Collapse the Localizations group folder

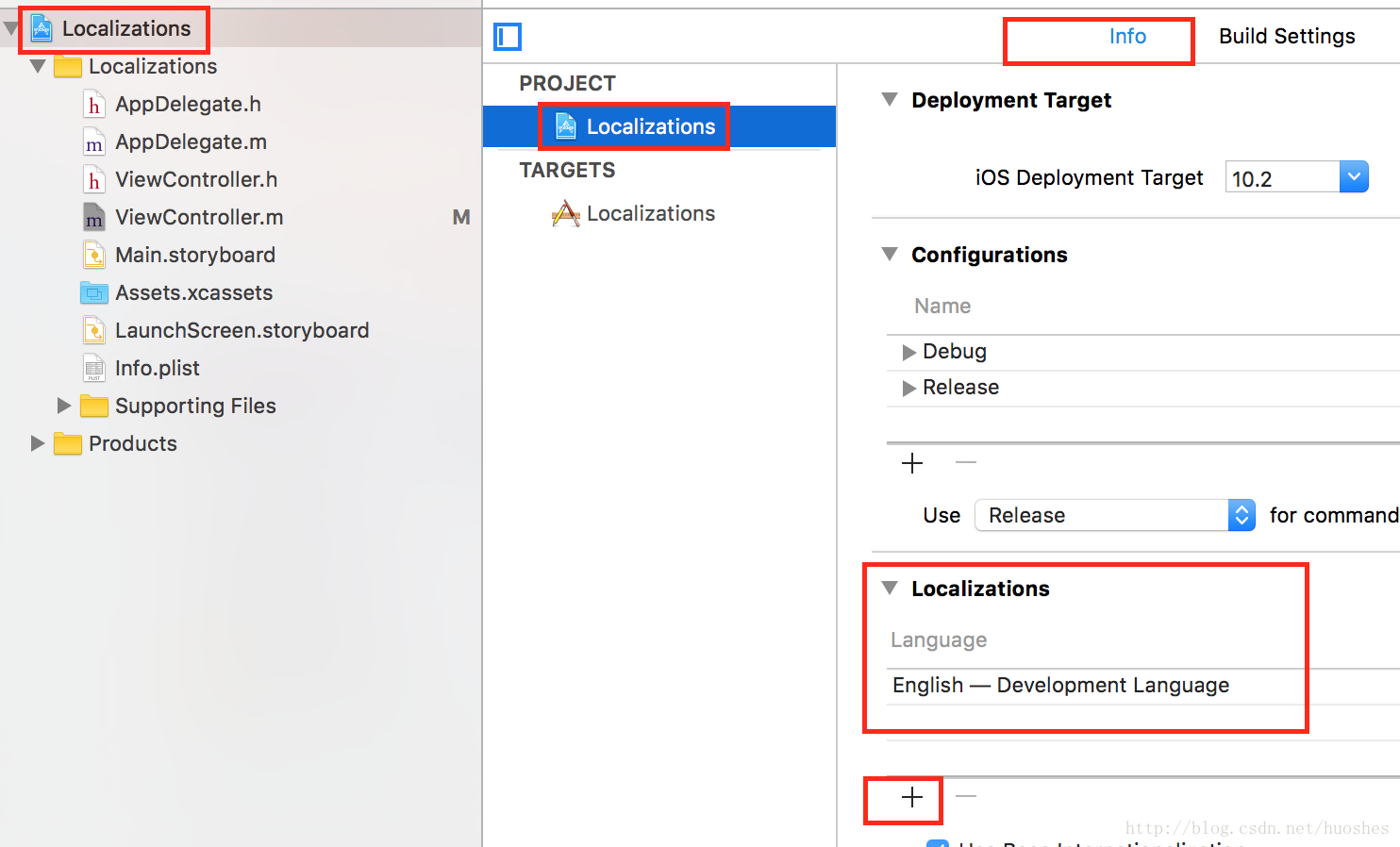coord(38,66)
